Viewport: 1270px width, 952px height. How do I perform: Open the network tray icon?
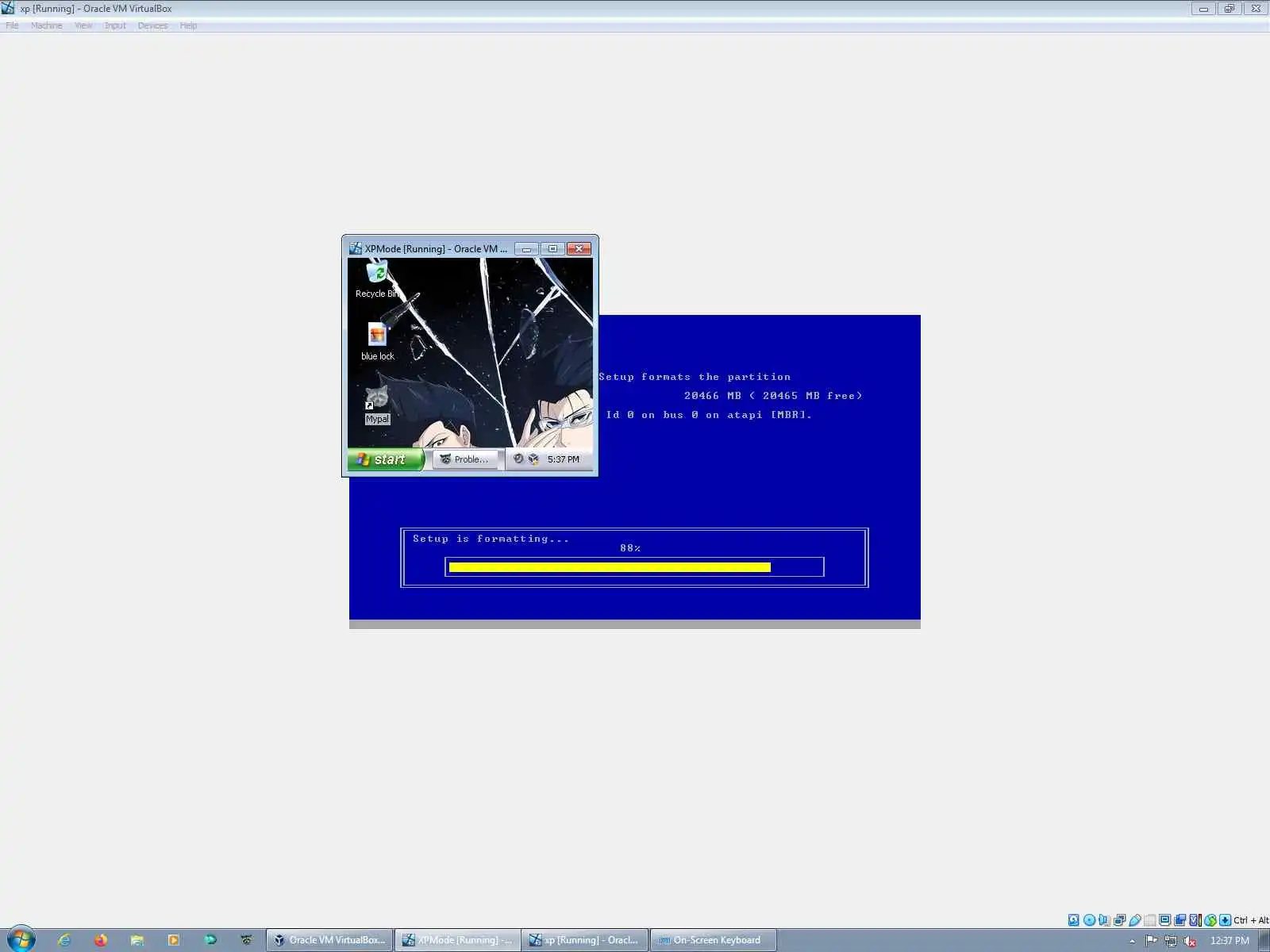[1171, 941]
